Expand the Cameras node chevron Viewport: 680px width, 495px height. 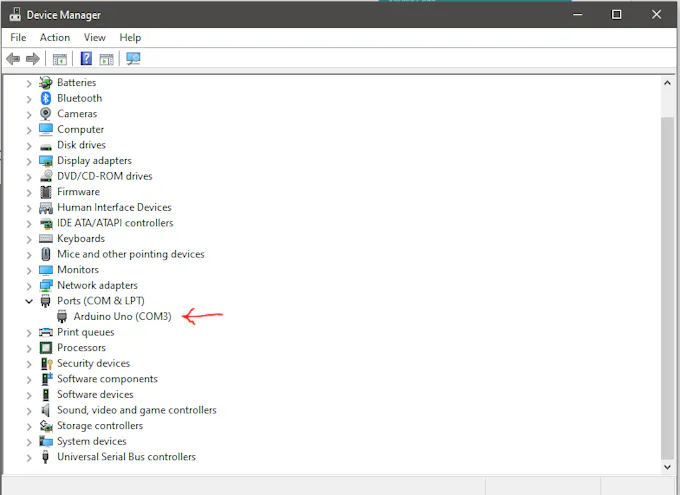[x=29, y=115]
